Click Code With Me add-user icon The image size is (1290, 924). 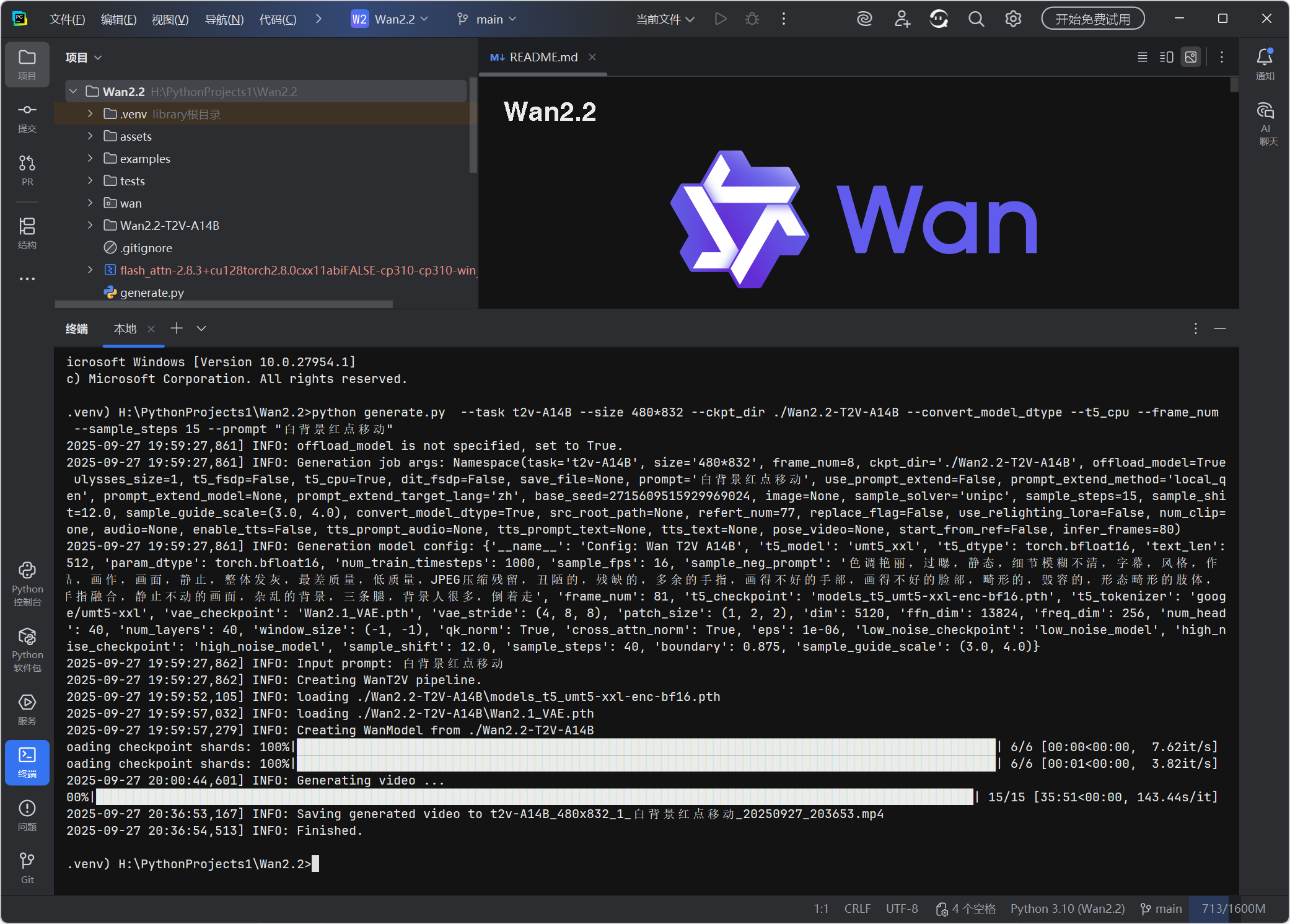902,19
